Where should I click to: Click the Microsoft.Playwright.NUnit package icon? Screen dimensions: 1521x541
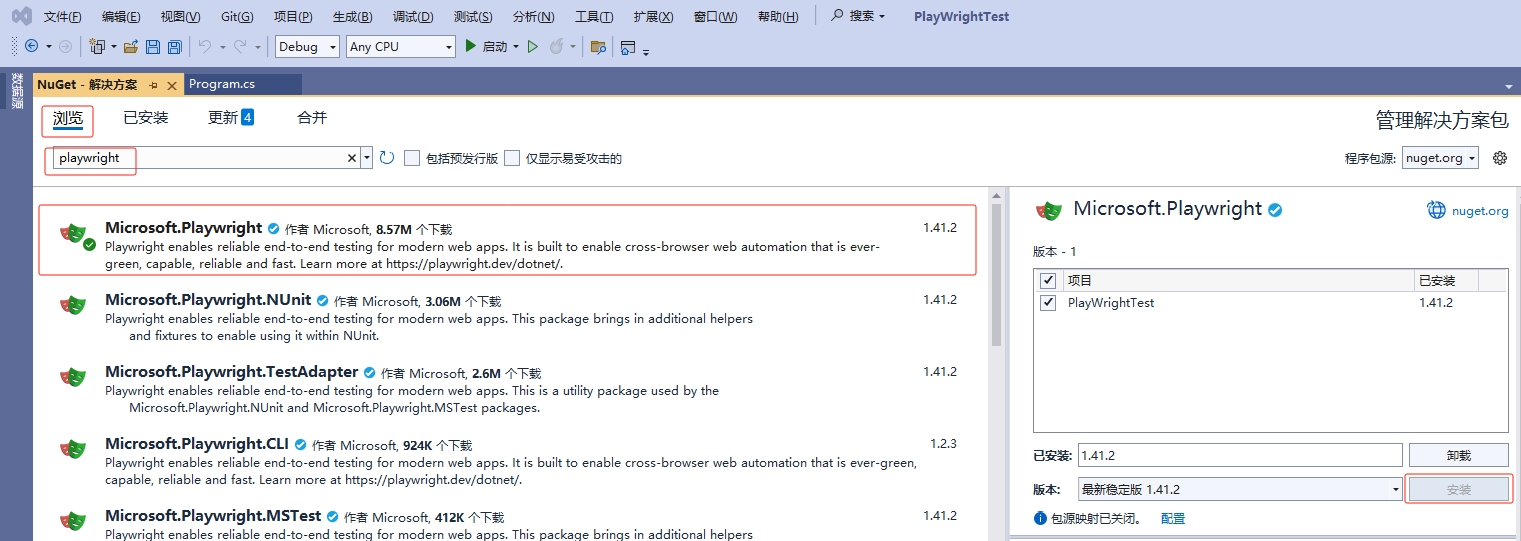72,305
